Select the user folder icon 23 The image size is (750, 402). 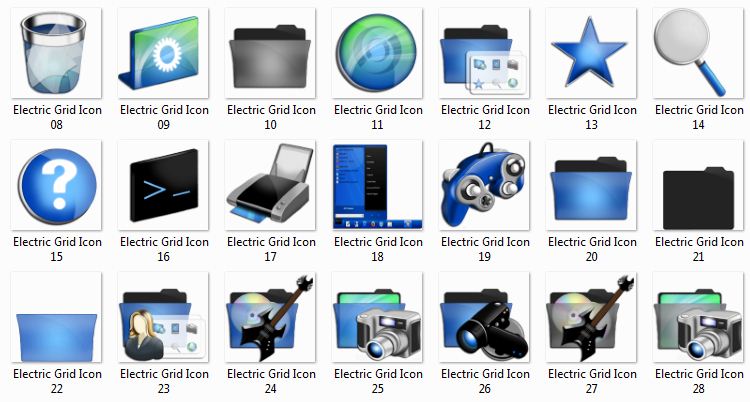pos(164,317)
